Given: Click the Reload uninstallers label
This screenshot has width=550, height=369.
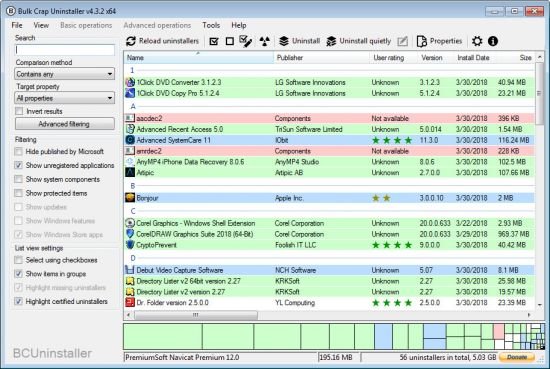Looking at the screenshot, I should click(169, 41).
